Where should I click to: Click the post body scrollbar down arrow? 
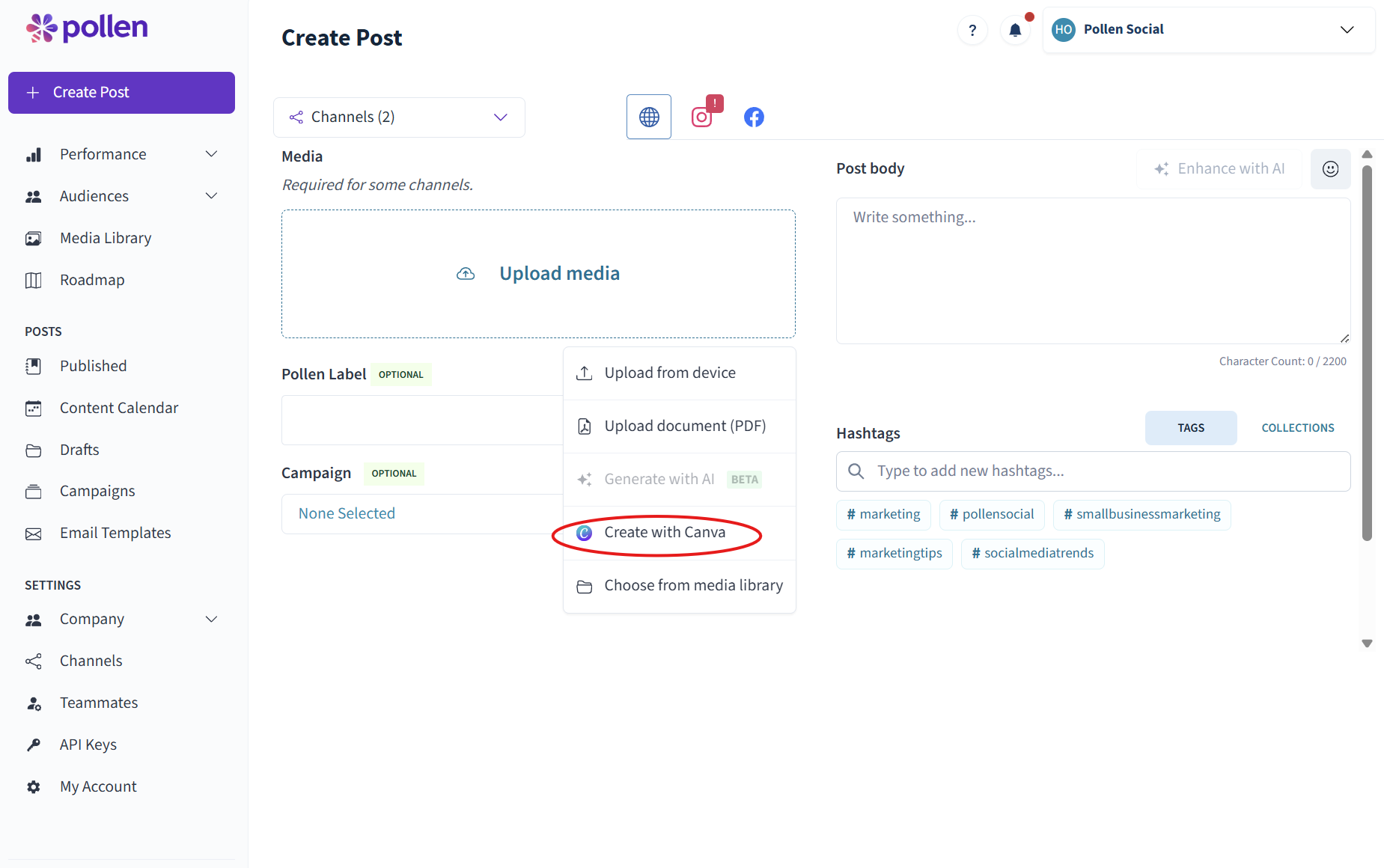1367,644
